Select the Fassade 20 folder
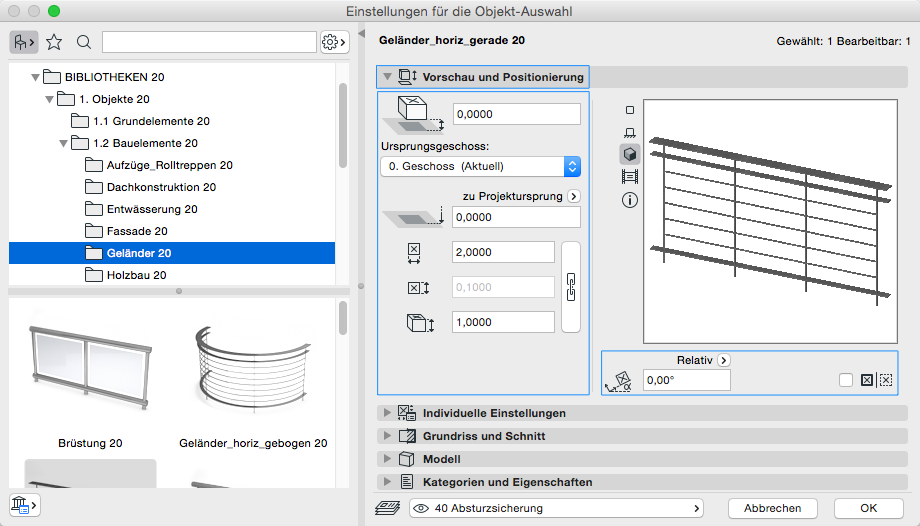The width and height of the screenshot is (920, 526). (x=137, y=231)
